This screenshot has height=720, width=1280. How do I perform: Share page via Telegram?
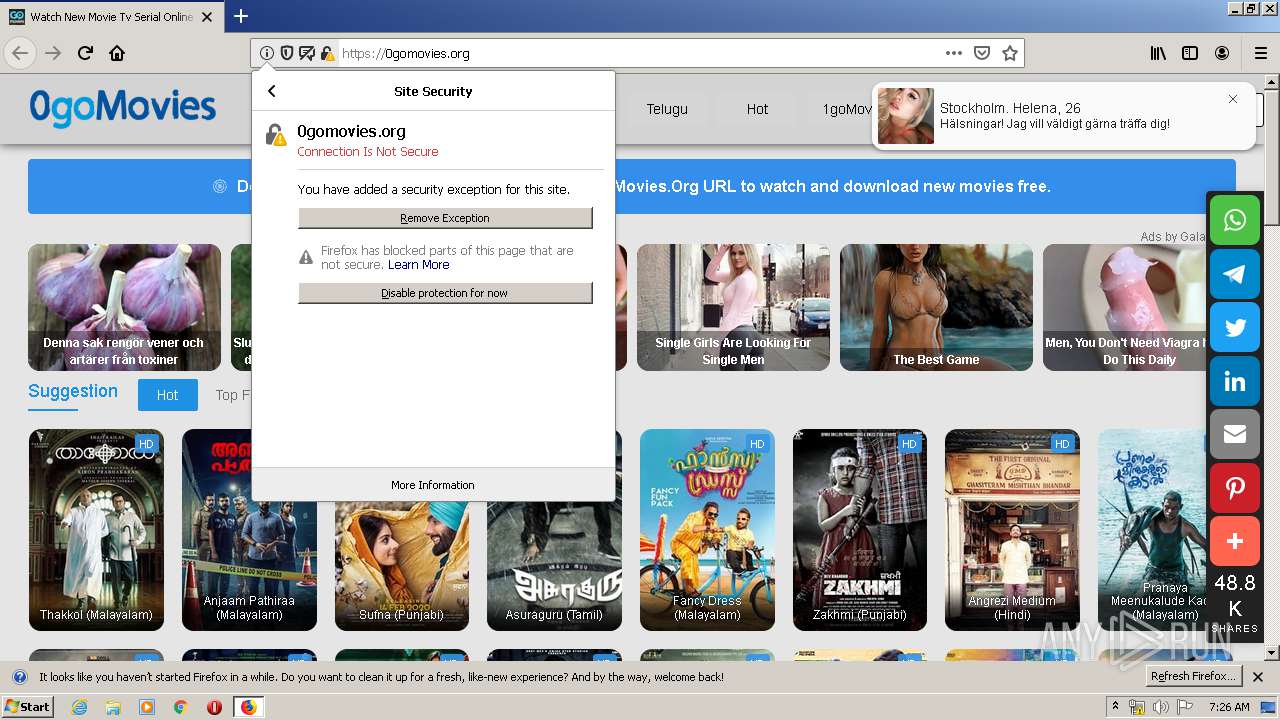click(x=1235, y=274)
